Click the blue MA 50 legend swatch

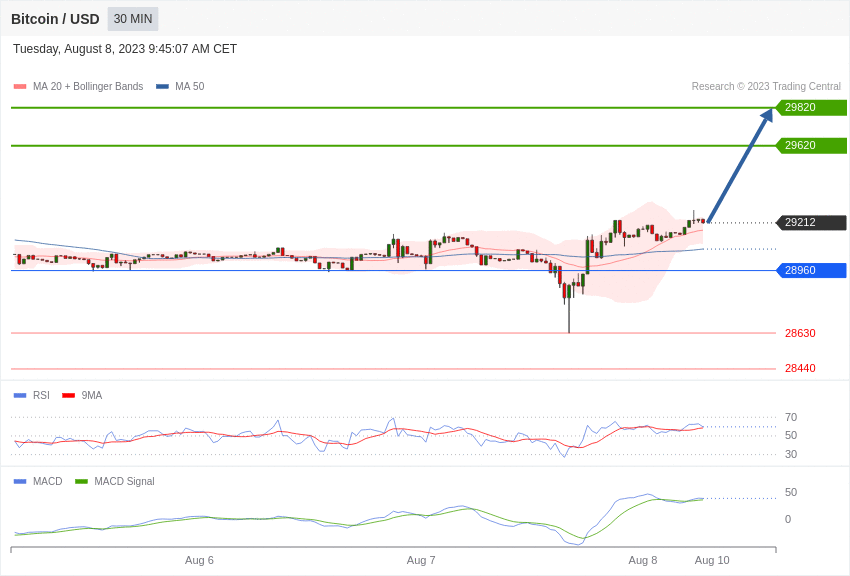point(162,87)
